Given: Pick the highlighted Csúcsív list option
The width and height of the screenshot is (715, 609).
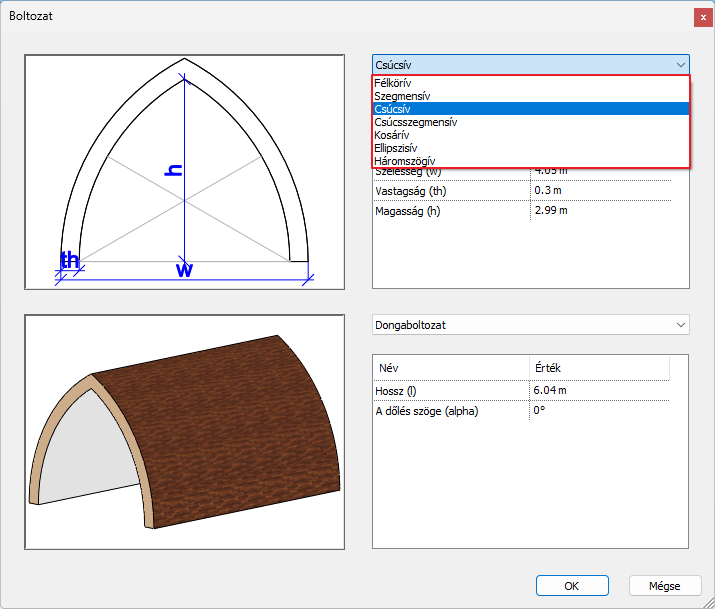Looking at the screenshot, I should 392,109.
